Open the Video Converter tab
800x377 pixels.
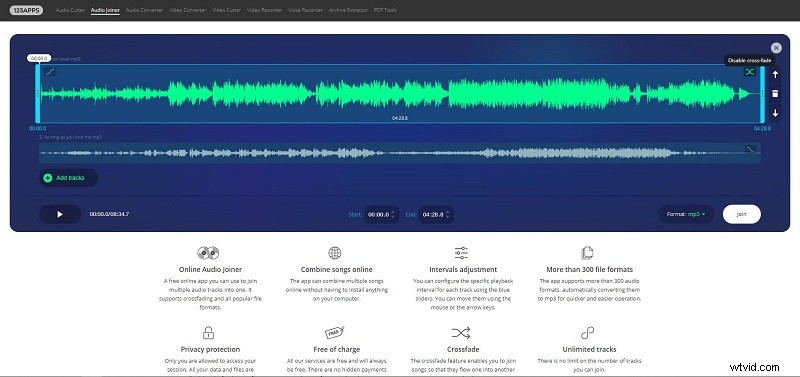point(187,10)
